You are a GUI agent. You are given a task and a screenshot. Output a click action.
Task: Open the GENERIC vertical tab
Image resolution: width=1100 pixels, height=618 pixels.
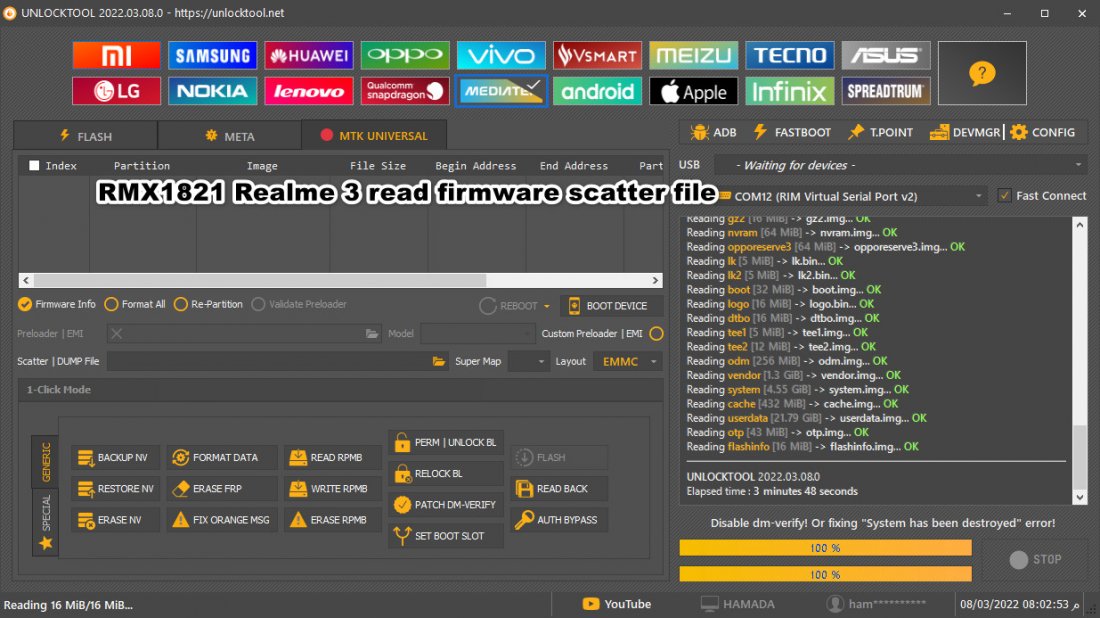tap(46, 462)
